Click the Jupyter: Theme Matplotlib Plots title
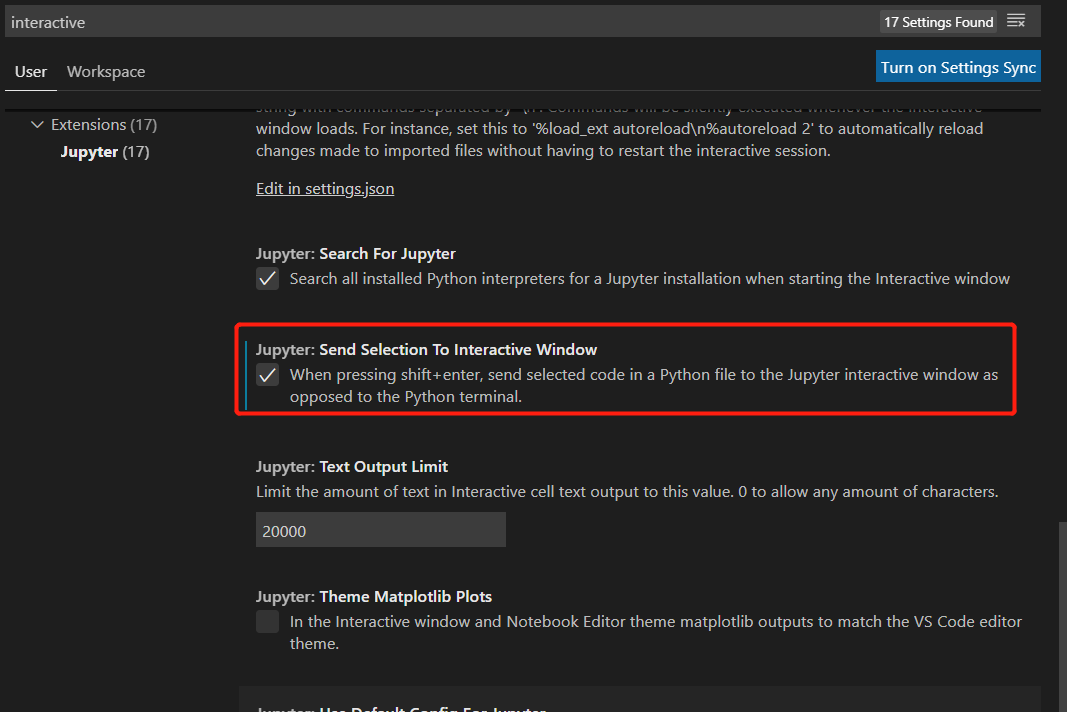Image resolution: width=1067 pixels, height=712 pixels. [374, 596]
